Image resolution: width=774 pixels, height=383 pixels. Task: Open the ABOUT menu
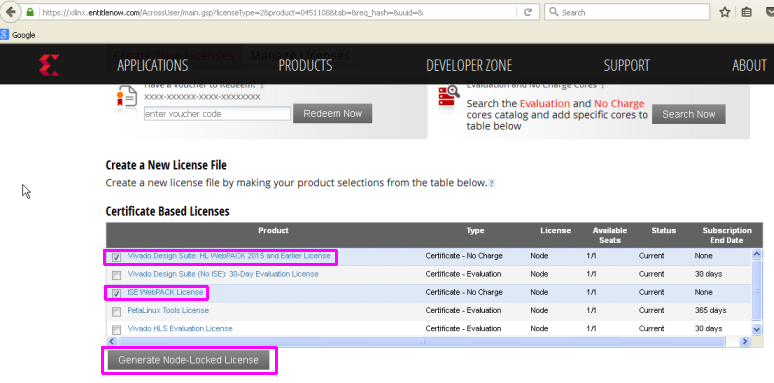pyautogui.click(x=749, y=65)
